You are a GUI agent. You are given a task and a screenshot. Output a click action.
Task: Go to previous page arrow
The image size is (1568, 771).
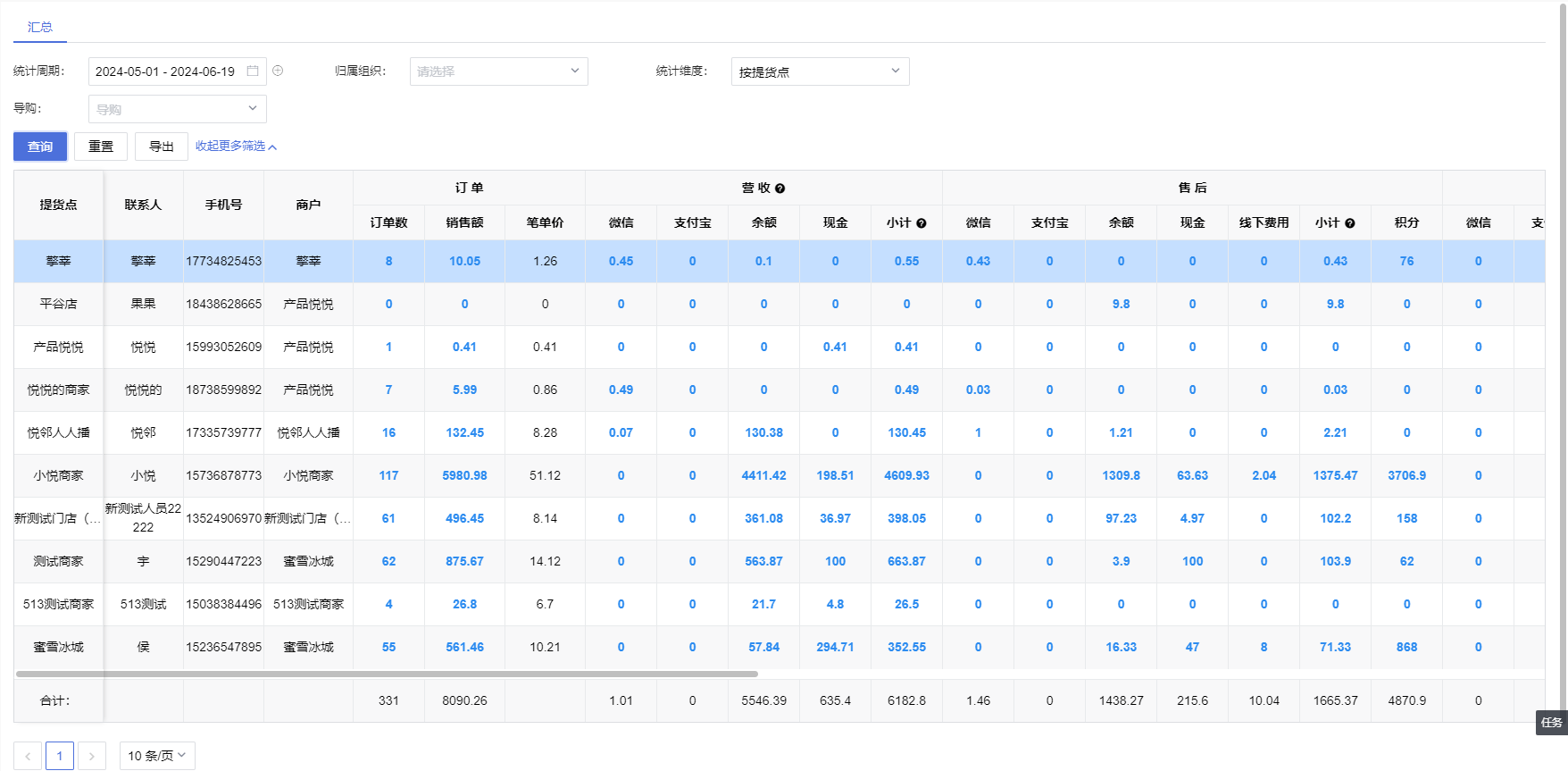(28, 756)
